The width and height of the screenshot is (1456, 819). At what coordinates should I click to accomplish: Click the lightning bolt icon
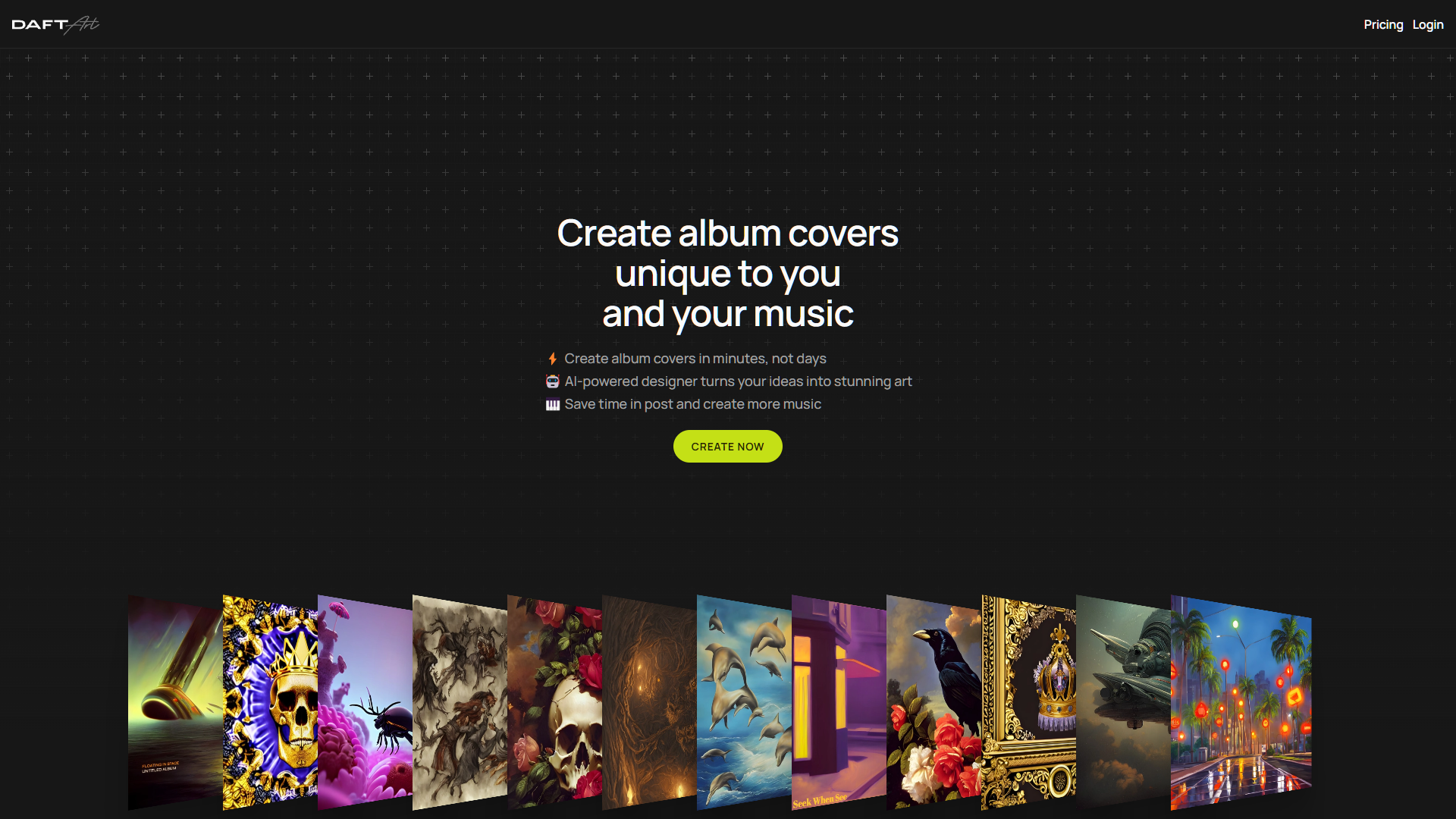pyautogui.click(x=553, y=359)
